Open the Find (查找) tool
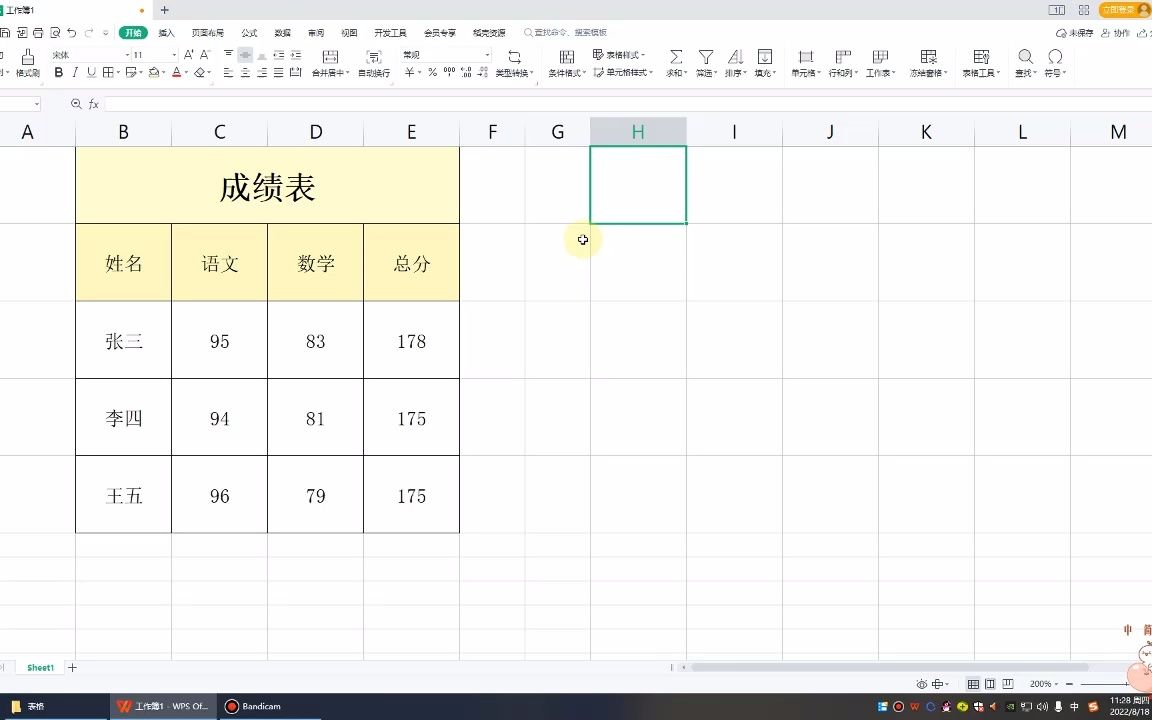Viewport: 1152px width, 720px height. (x=1023, y=58)
